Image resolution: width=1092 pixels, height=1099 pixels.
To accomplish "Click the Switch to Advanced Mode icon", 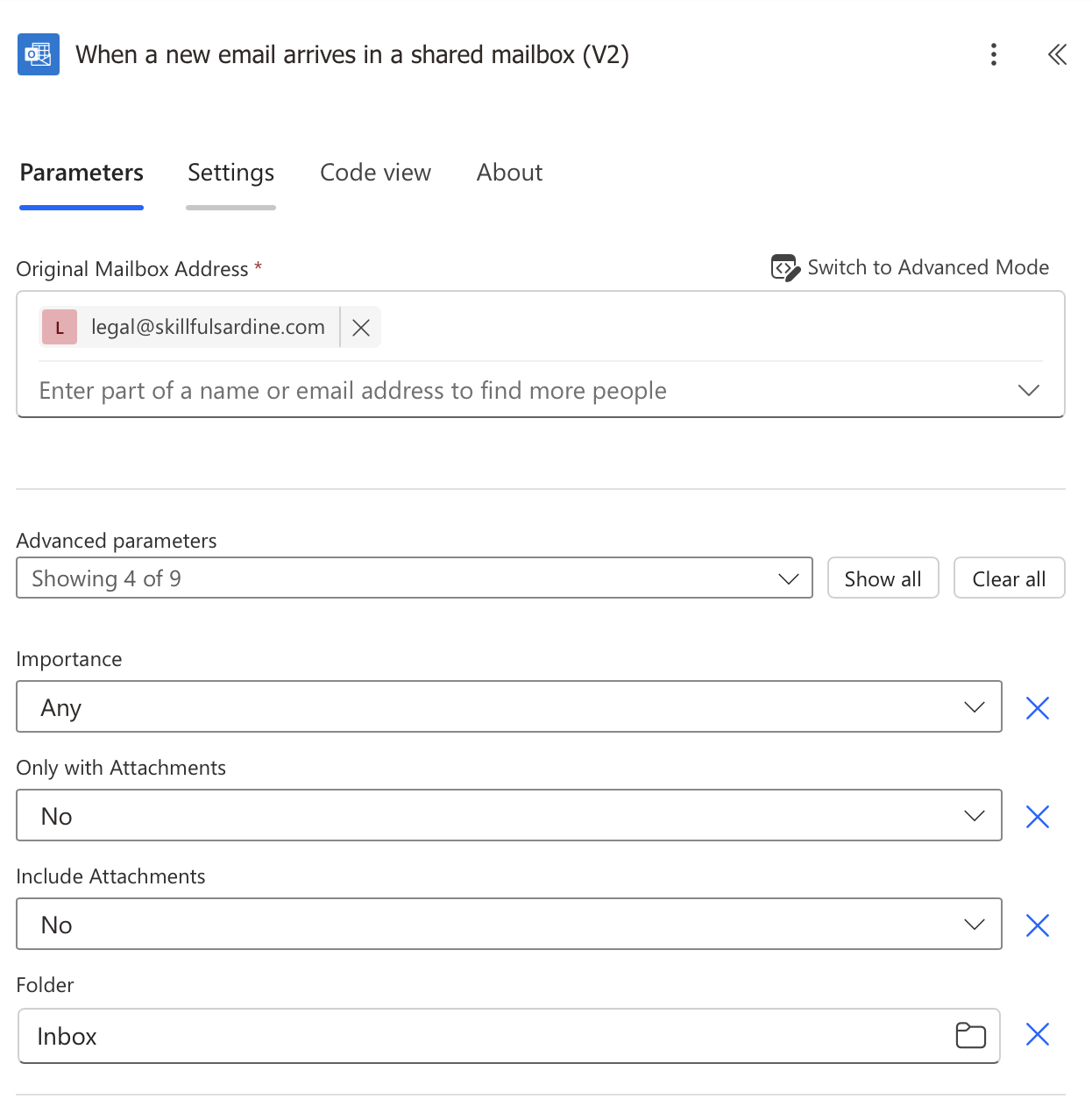I will (785, 267).
